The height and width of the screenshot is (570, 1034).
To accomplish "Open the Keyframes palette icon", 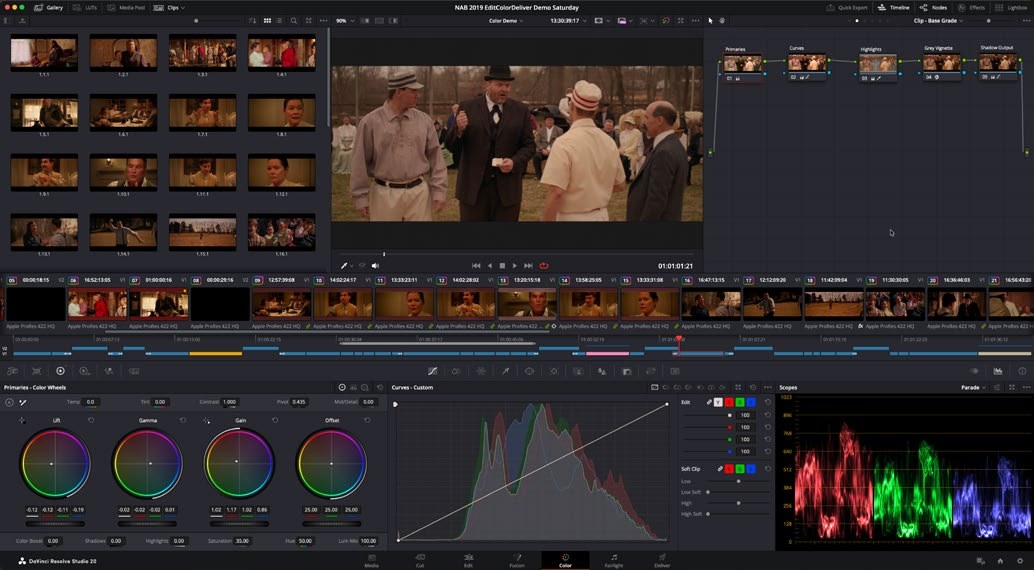I will 974,371.
